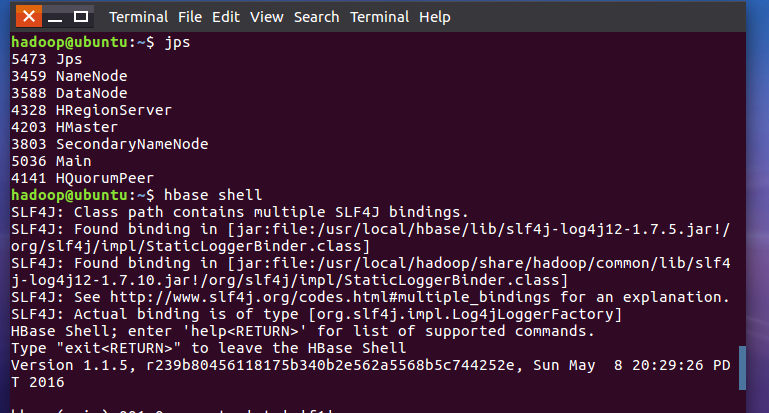
Task: Close the terminal window
Action: (x=29, y=17)
